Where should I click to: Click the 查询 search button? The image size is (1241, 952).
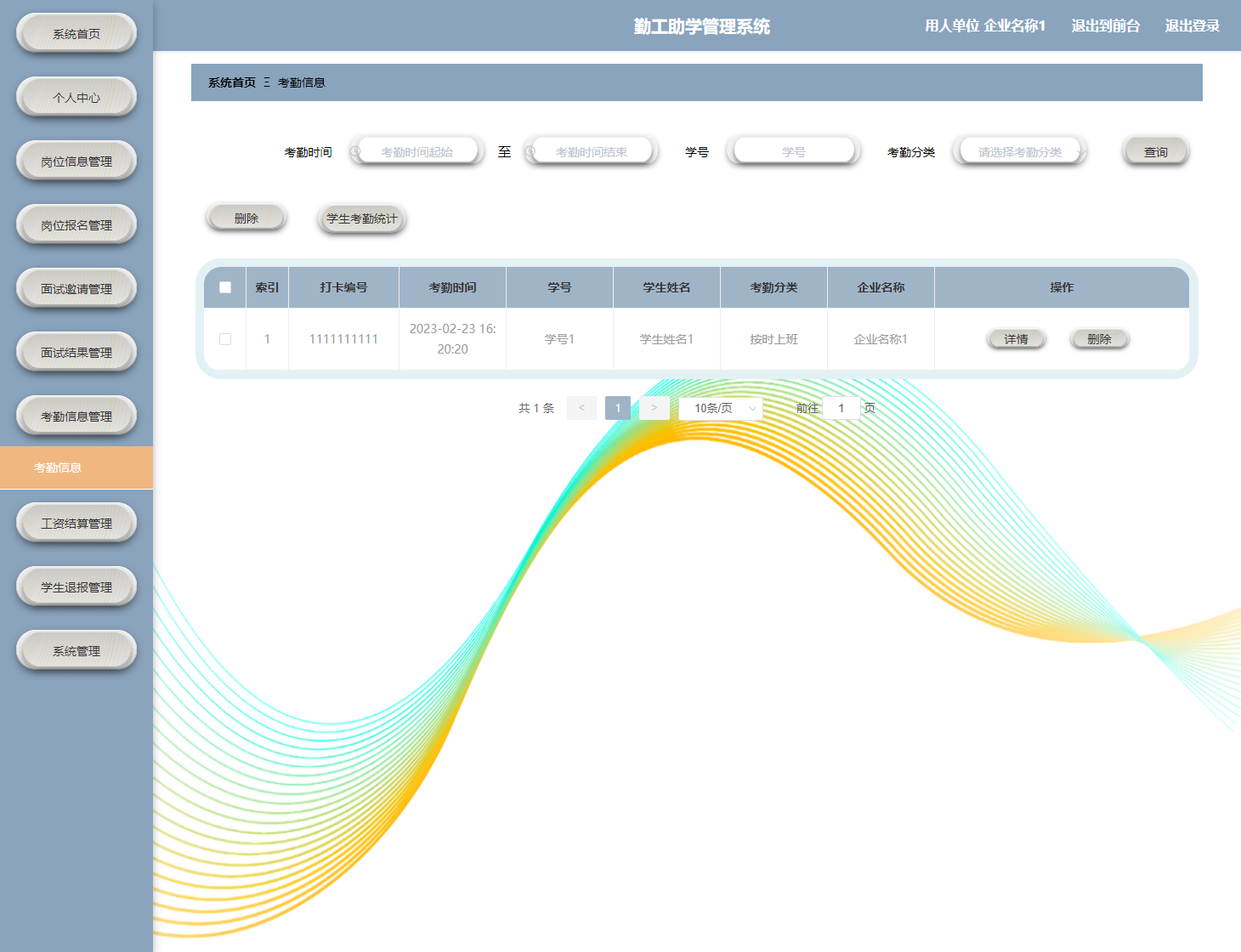point(1155,152)
